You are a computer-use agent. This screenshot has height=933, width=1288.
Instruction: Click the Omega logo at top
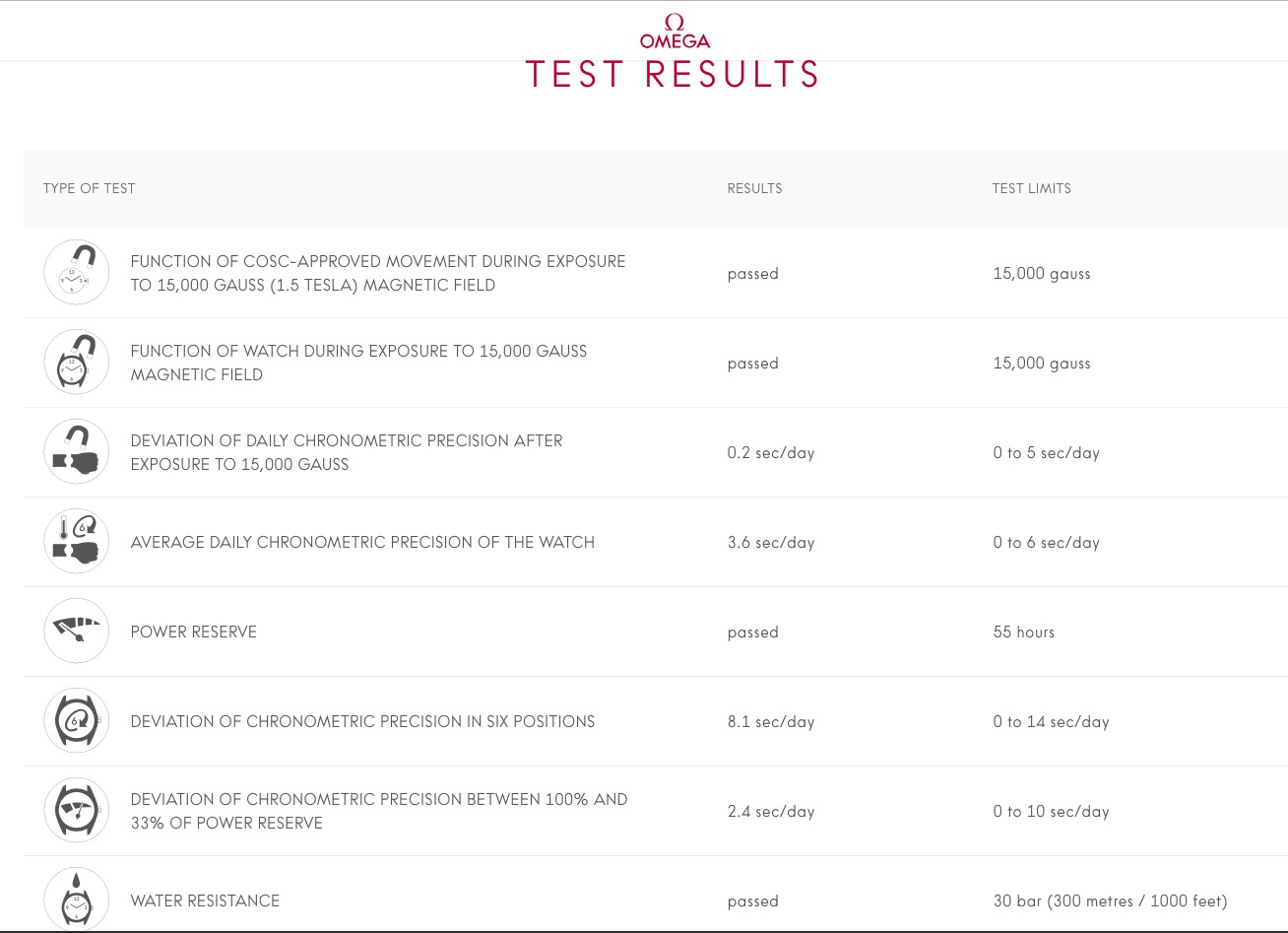(x=675, y=32)
